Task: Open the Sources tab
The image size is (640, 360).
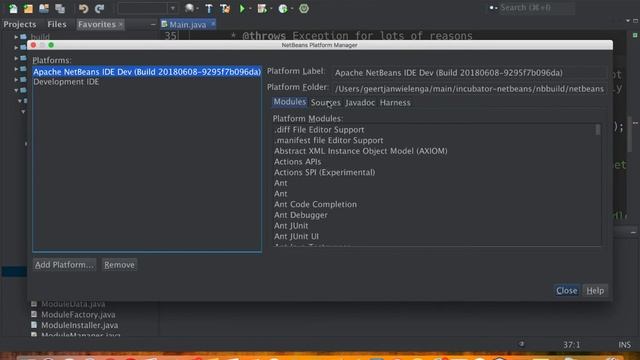Action: point(326,103)
